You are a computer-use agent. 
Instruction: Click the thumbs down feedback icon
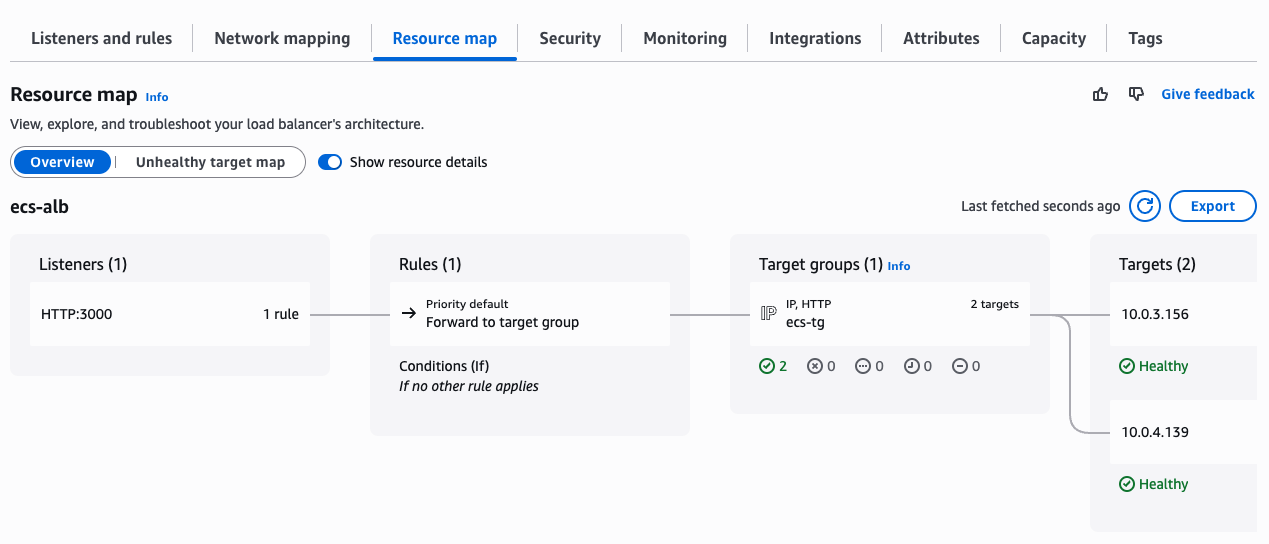point(1136,94)
